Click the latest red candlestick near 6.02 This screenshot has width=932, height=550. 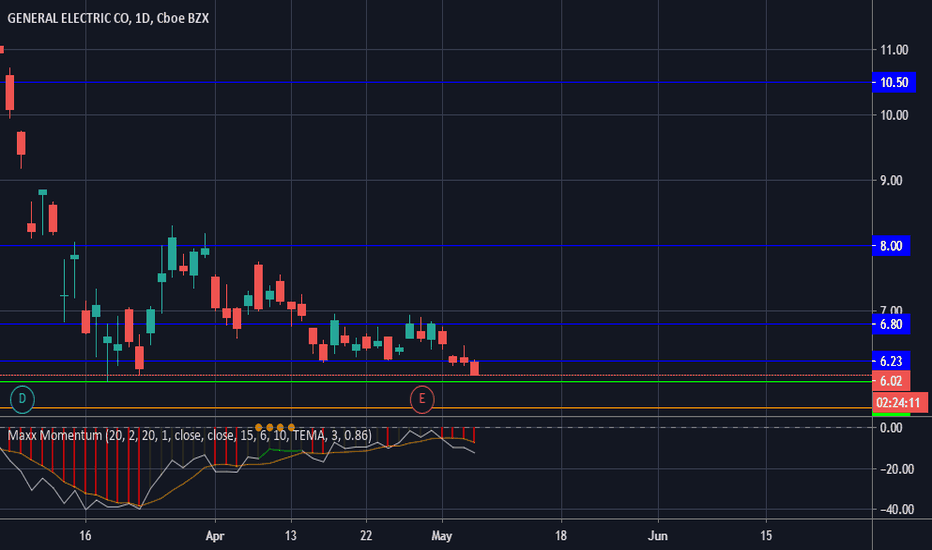tap(474, 368)
